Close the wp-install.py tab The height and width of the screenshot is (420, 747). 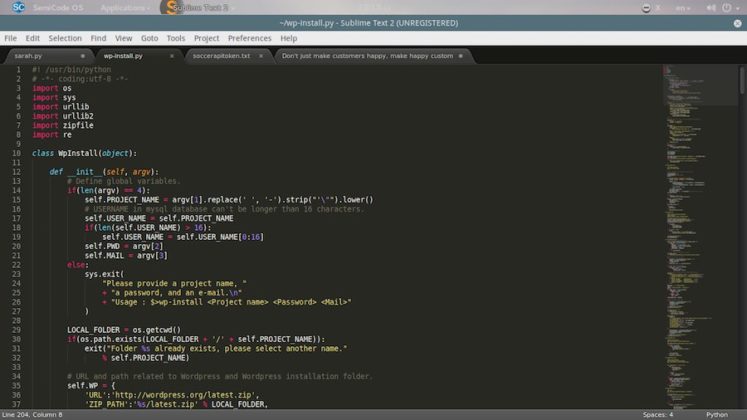172,56
